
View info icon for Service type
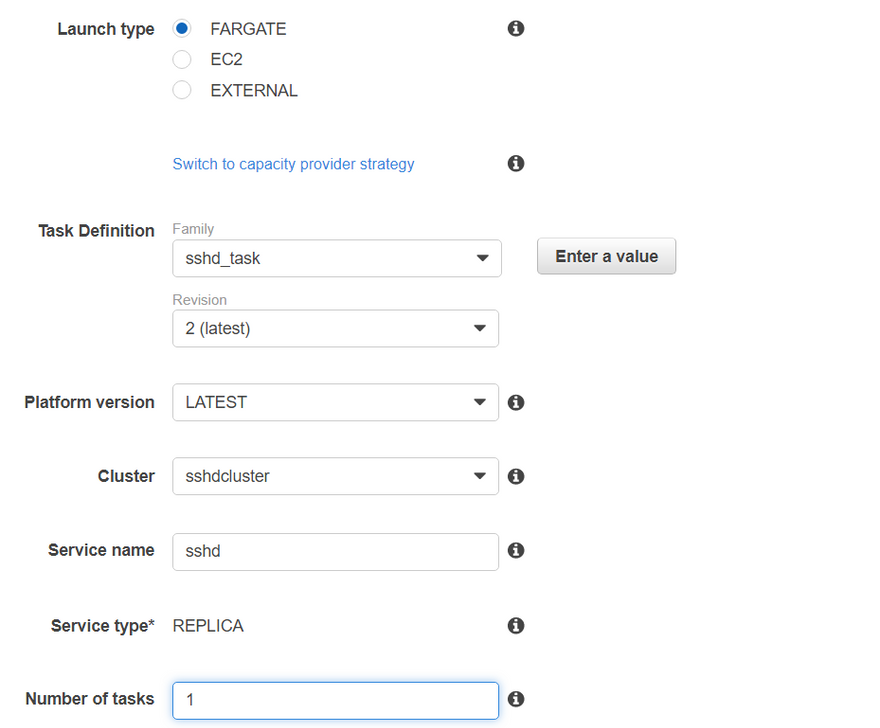pyautogui.click(x=516, y=625)
